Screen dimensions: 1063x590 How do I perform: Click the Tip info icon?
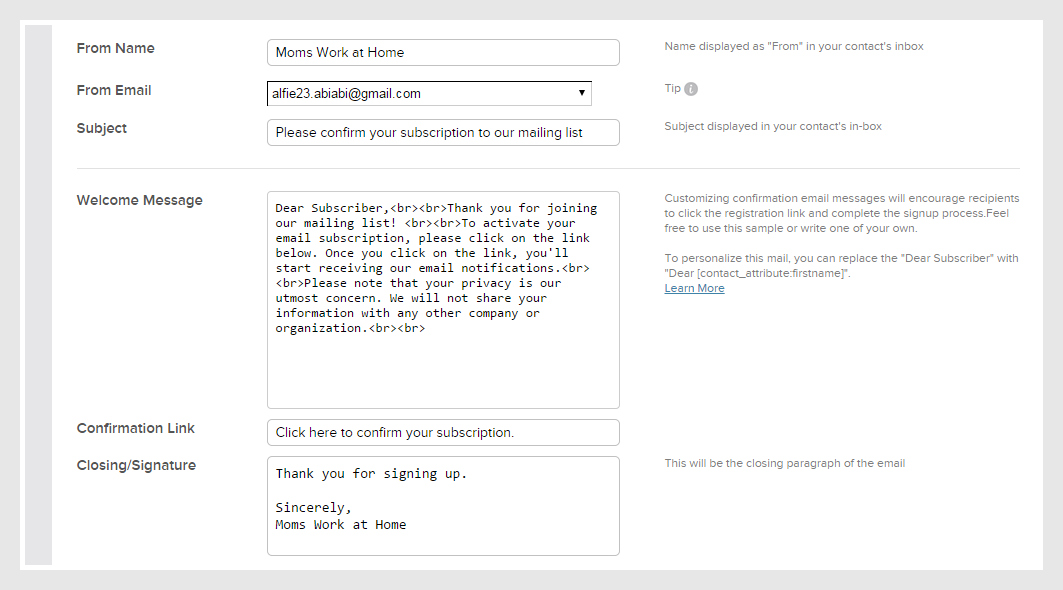[x=691, y=89]
